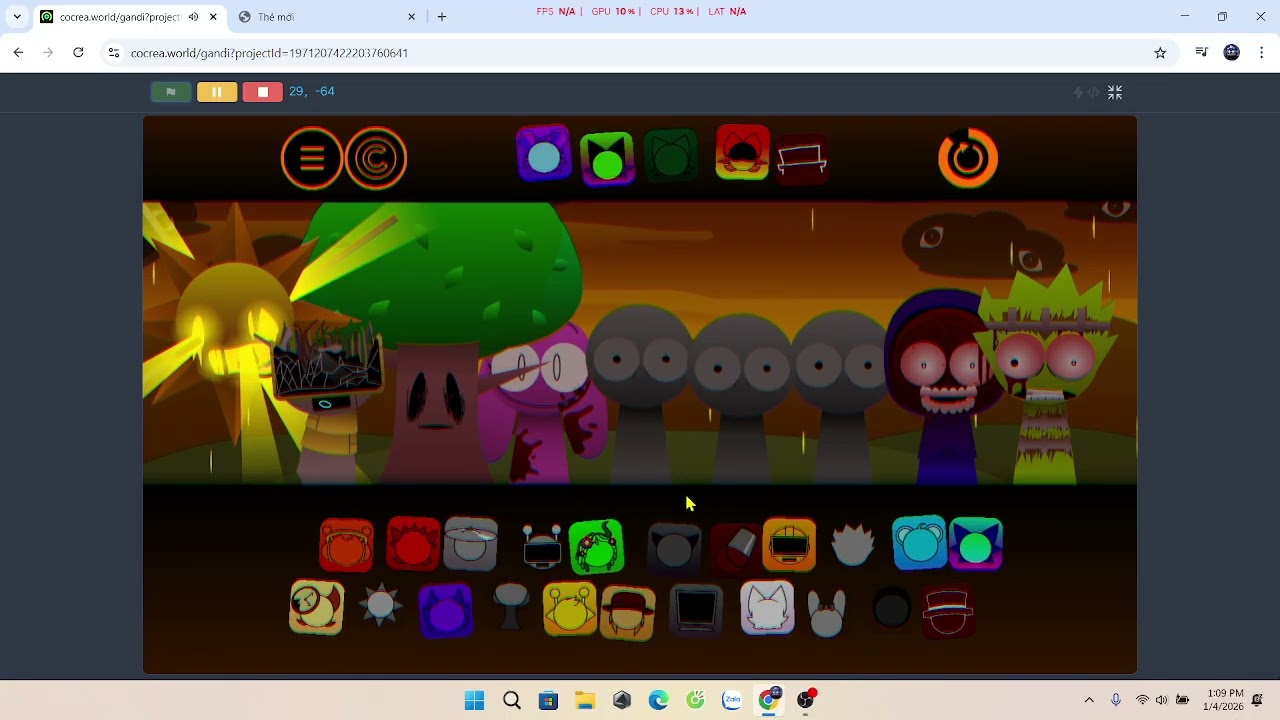The image size is (1280, 720).
Task: Click the address bar URL
Action: click(269, 53)
